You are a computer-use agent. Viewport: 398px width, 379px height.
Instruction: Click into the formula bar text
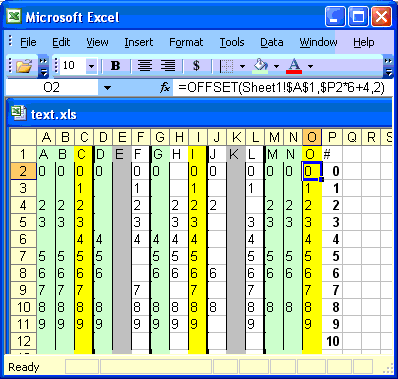coord(282,88)
